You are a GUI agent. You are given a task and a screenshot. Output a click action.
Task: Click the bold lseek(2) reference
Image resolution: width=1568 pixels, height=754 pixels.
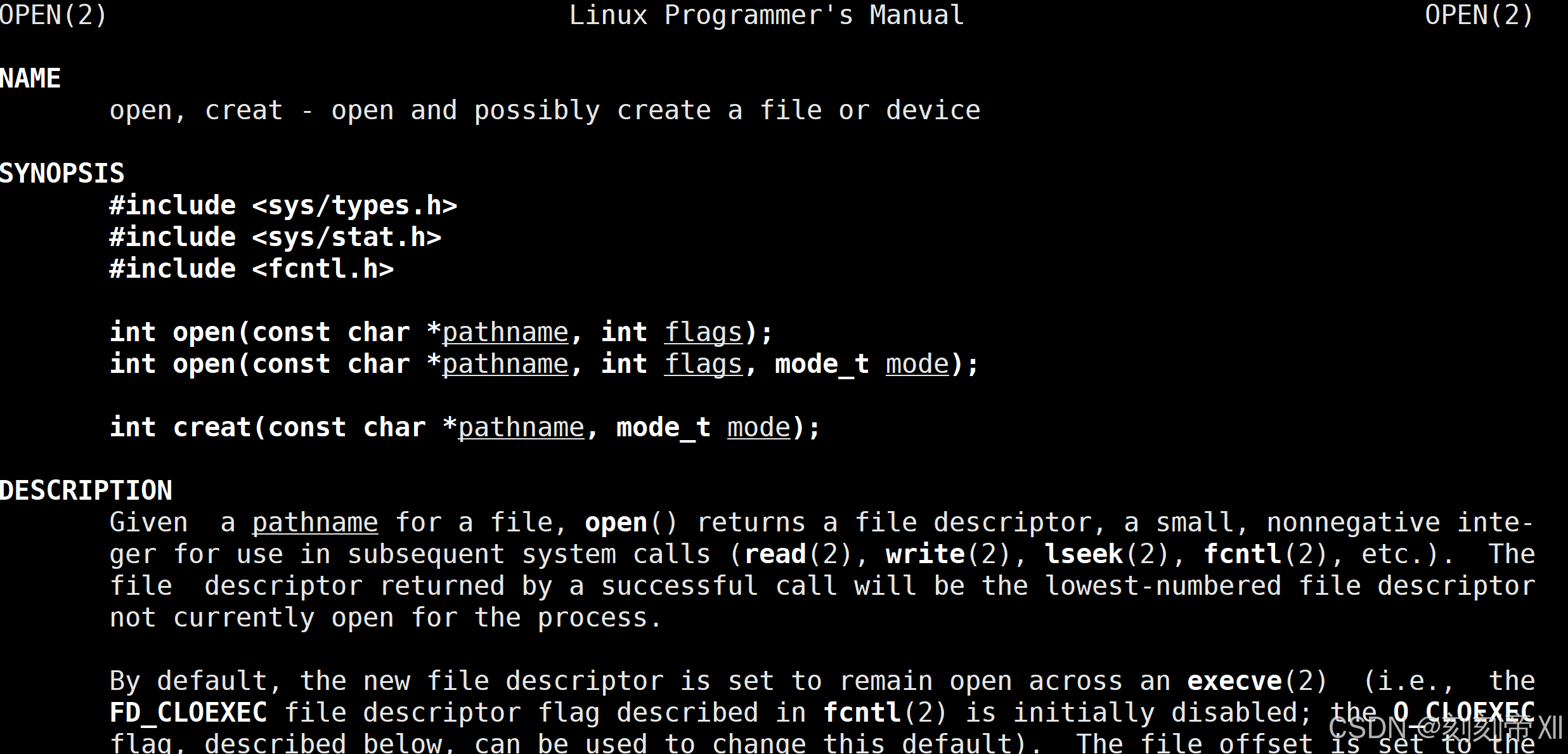1107,555
